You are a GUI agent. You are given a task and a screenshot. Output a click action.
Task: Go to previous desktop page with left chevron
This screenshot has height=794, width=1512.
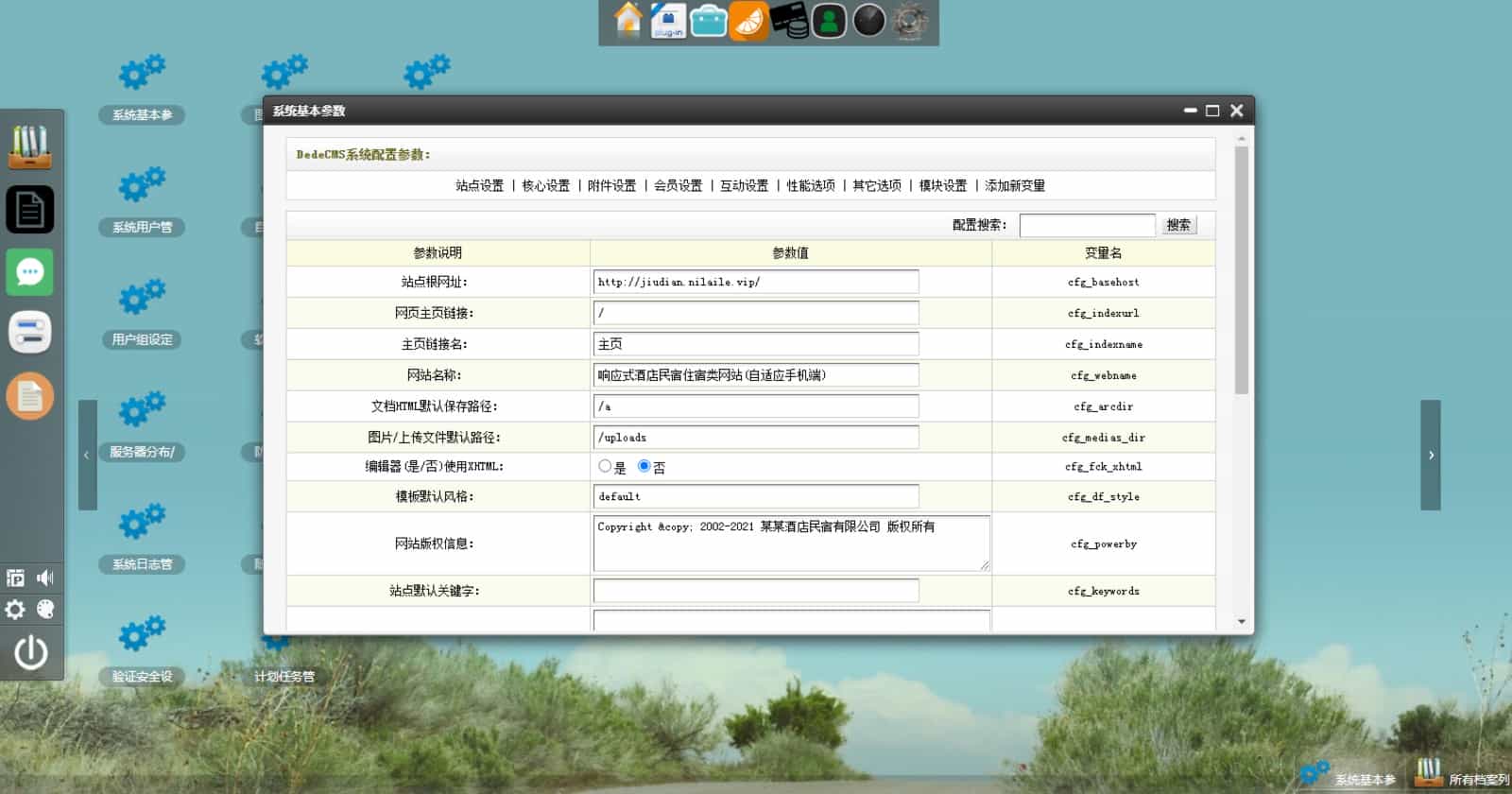pos(87,455)
